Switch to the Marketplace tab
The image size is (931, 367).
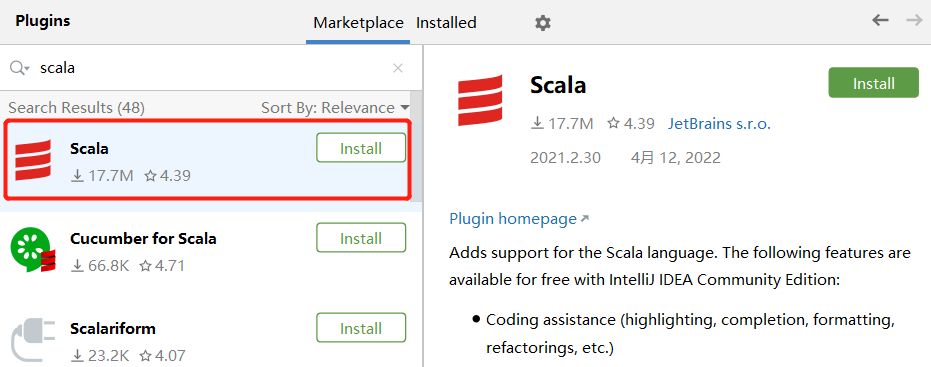358,23
